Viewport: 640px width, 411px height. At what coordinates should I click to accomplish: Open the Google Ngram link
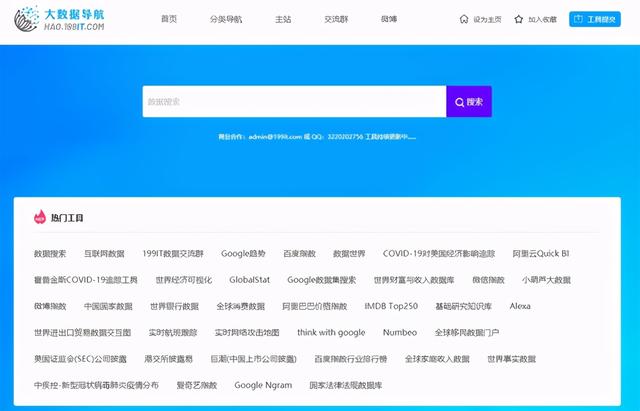pyautogui.click(x=263, y=385)
